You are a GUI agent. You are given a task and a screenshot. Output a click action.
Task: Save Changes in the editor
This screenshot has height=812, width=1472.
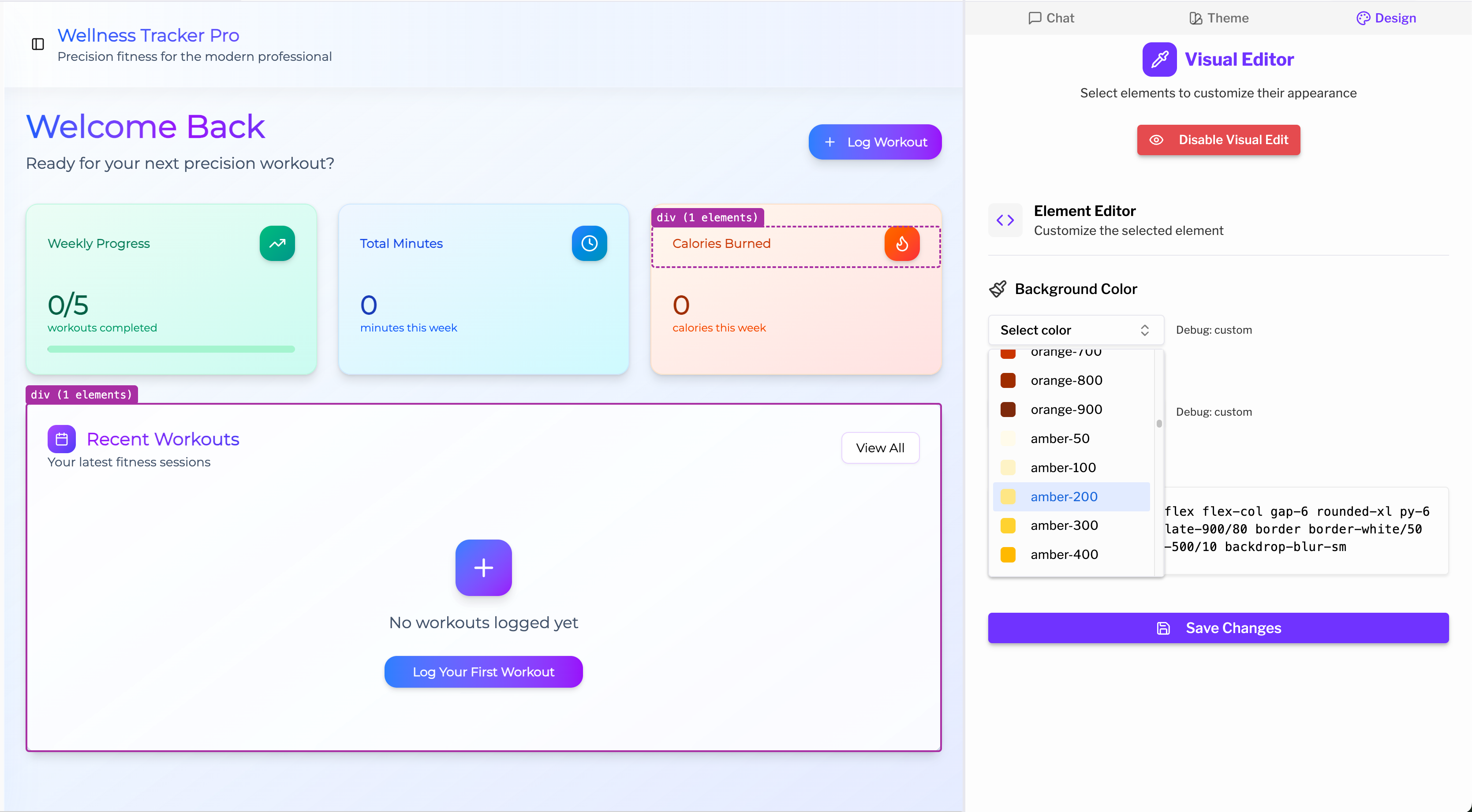1218,628
